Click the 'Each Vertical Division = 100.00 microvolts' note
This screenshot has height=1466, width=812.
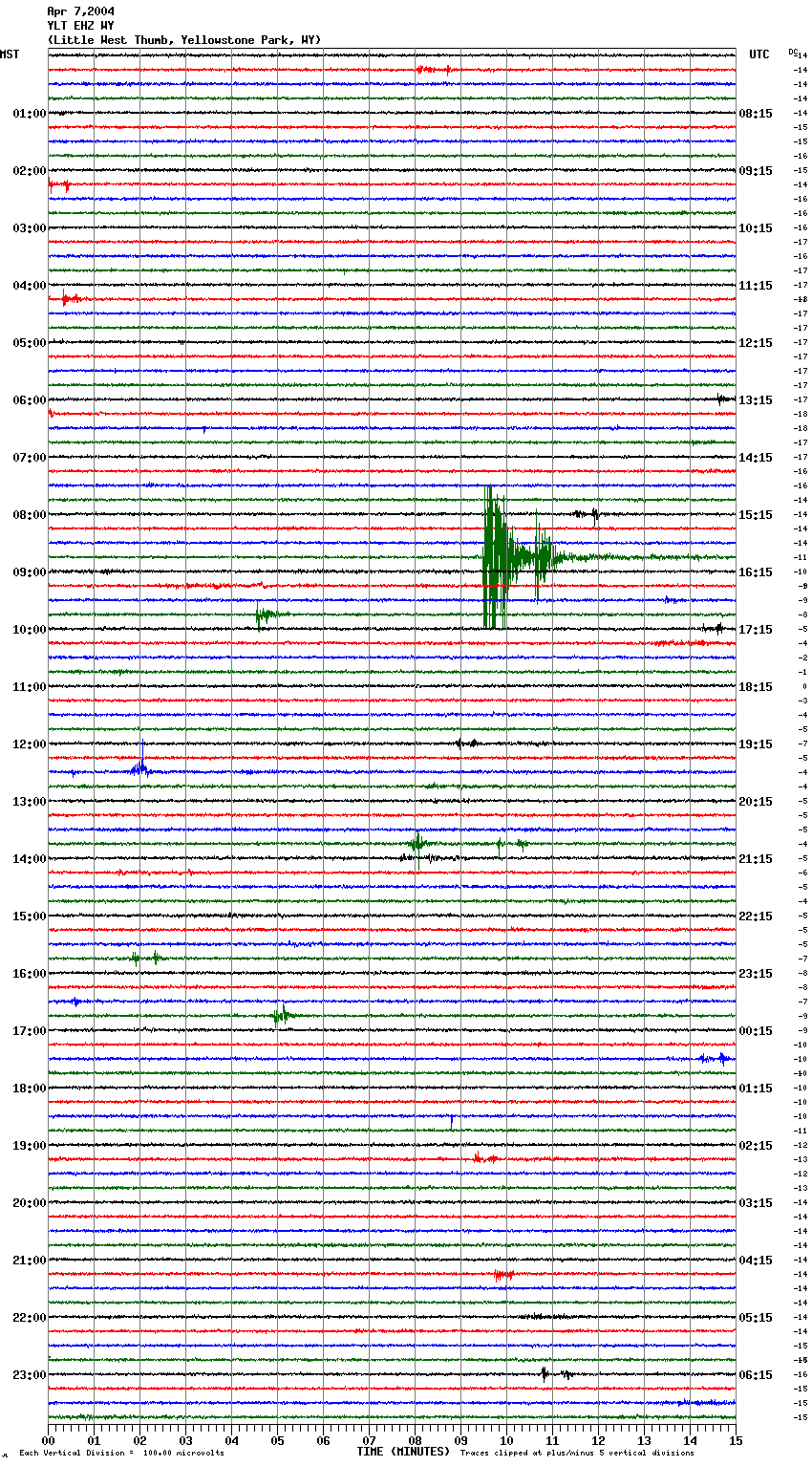(121, 1454)
